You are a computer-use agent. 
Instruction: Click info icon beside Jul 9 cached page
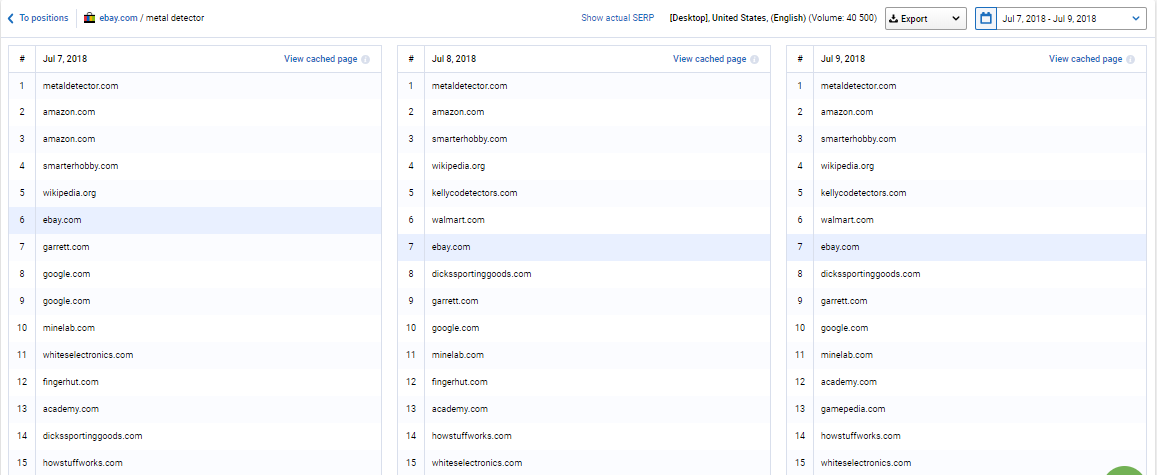[1130, 60]
